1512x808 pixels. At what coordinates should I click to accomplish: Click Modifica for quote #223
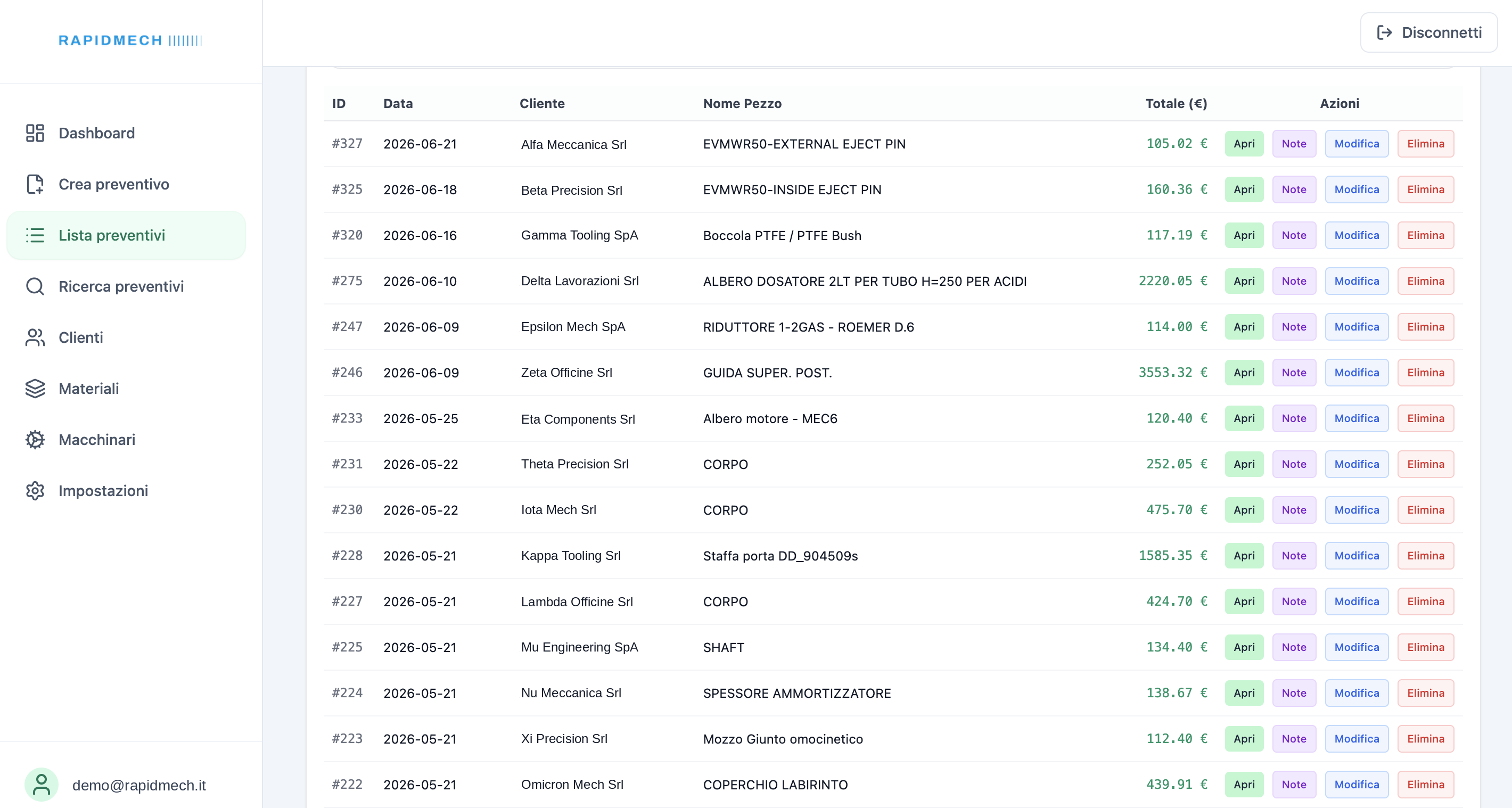1357,739
